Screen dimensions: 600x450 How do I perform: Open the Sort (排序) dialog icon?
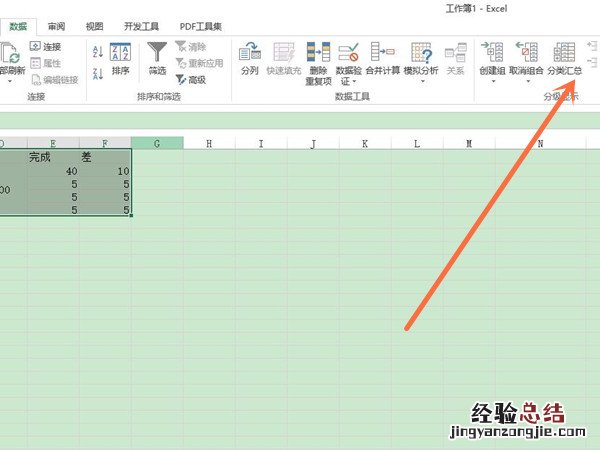(x=120, y=53)
